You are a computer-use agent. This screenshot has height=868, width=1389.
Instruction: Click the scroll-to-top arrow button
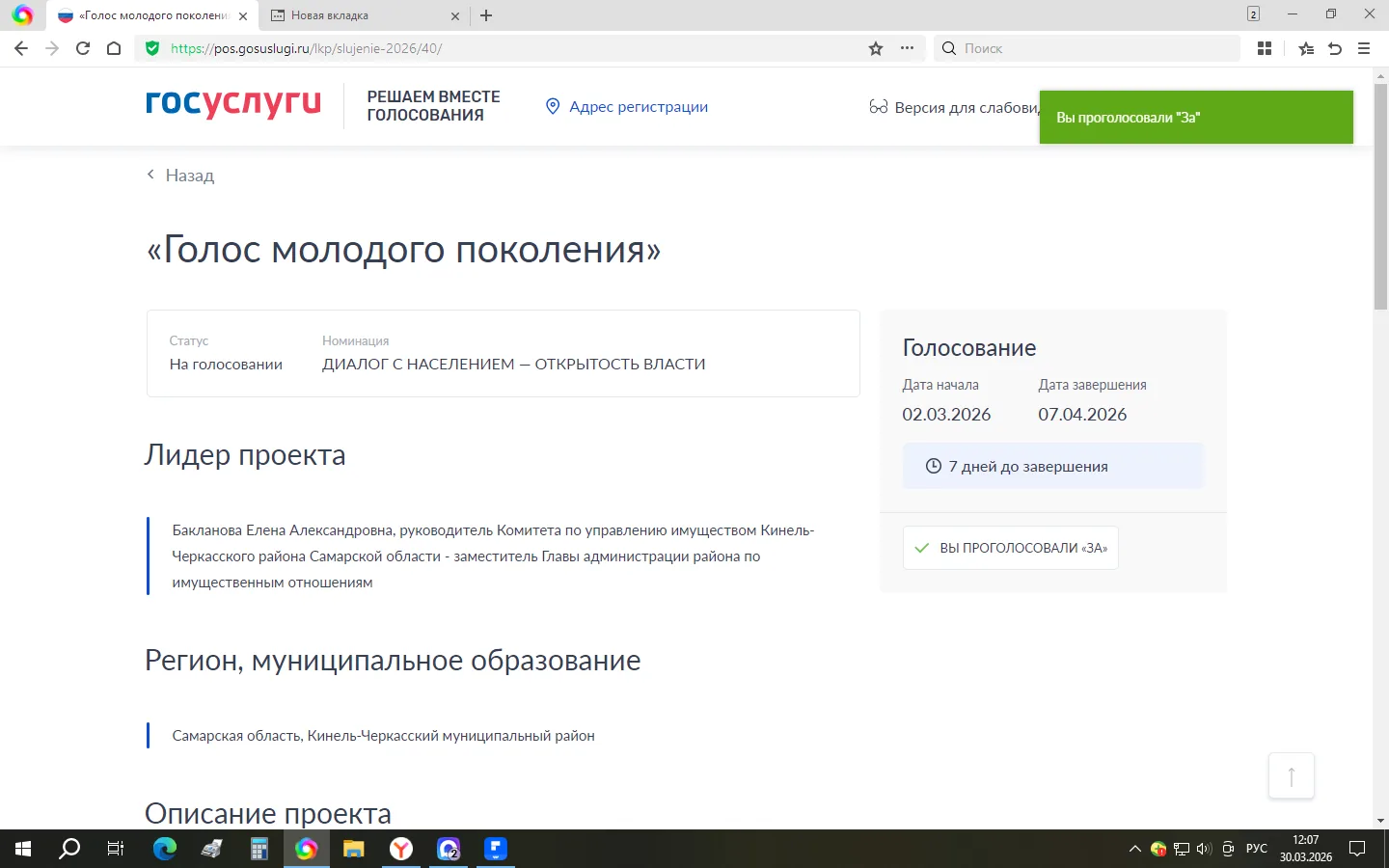pos(1292,775)
